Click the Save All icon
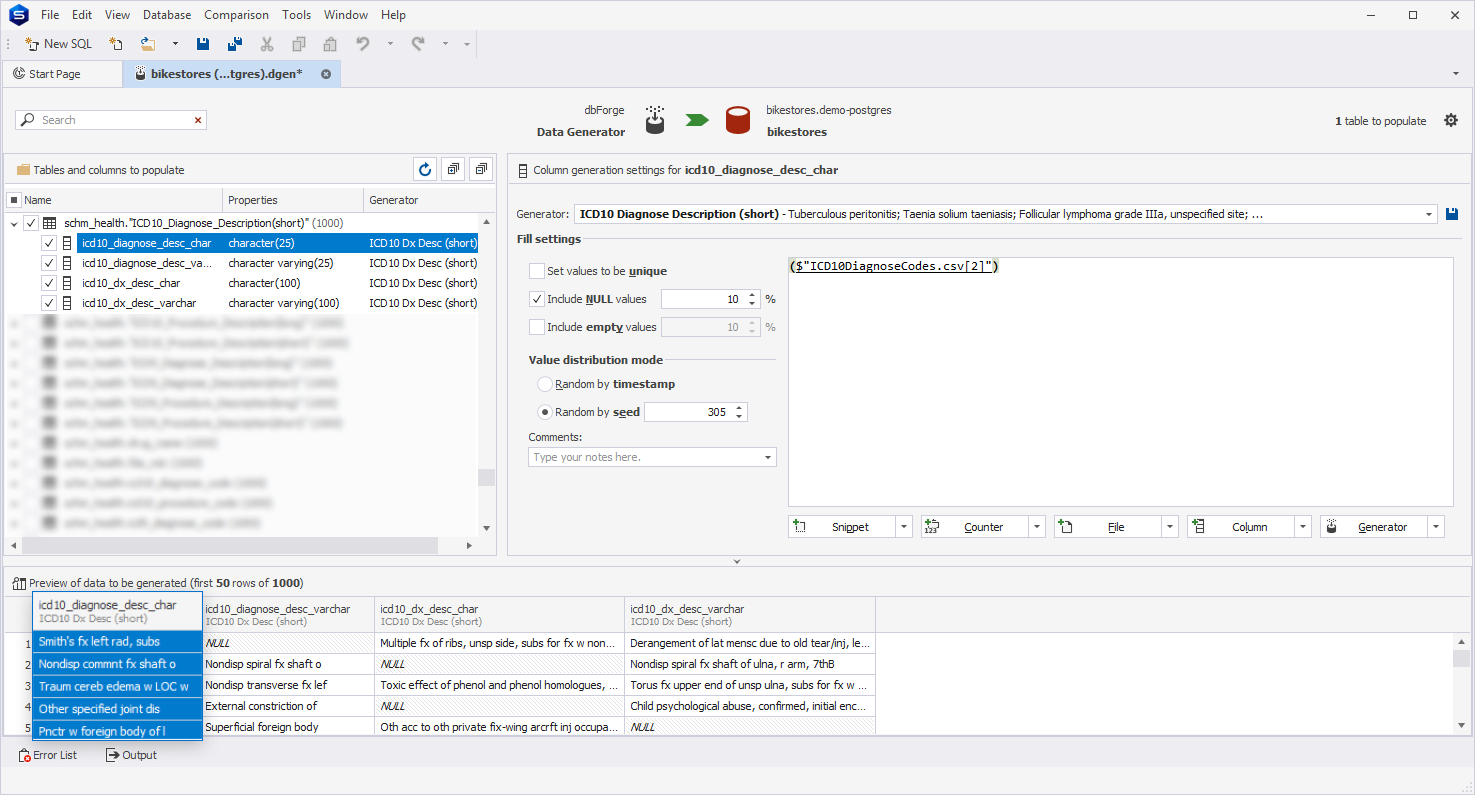 [x=235, y=44]
